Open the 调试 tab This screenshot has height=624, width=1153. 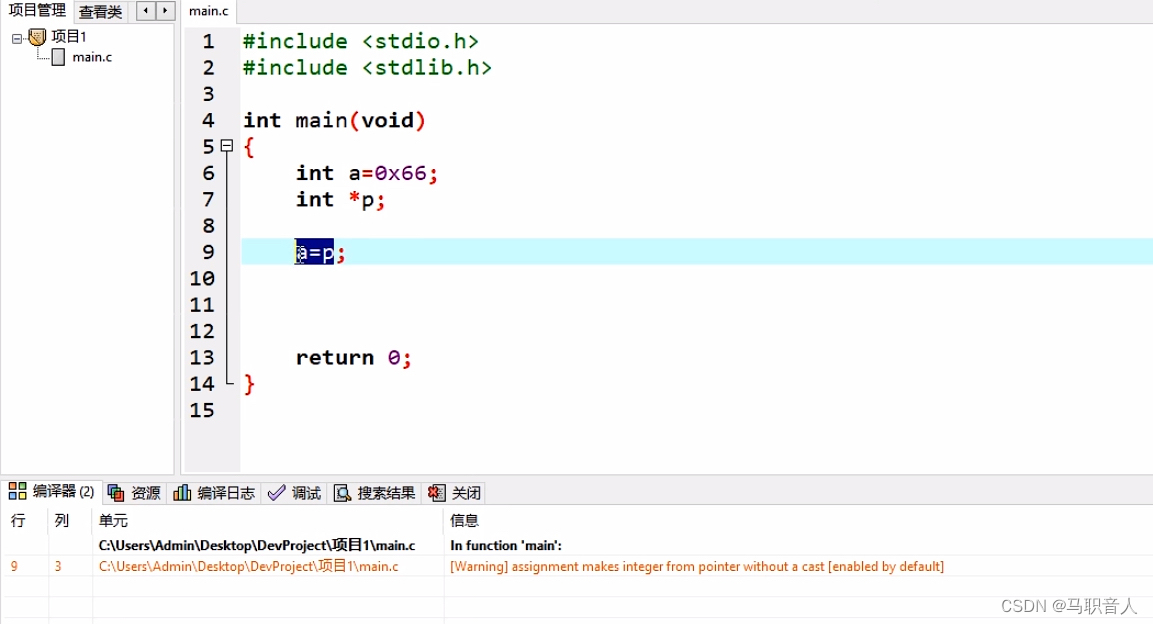click(x=294, y=492)
